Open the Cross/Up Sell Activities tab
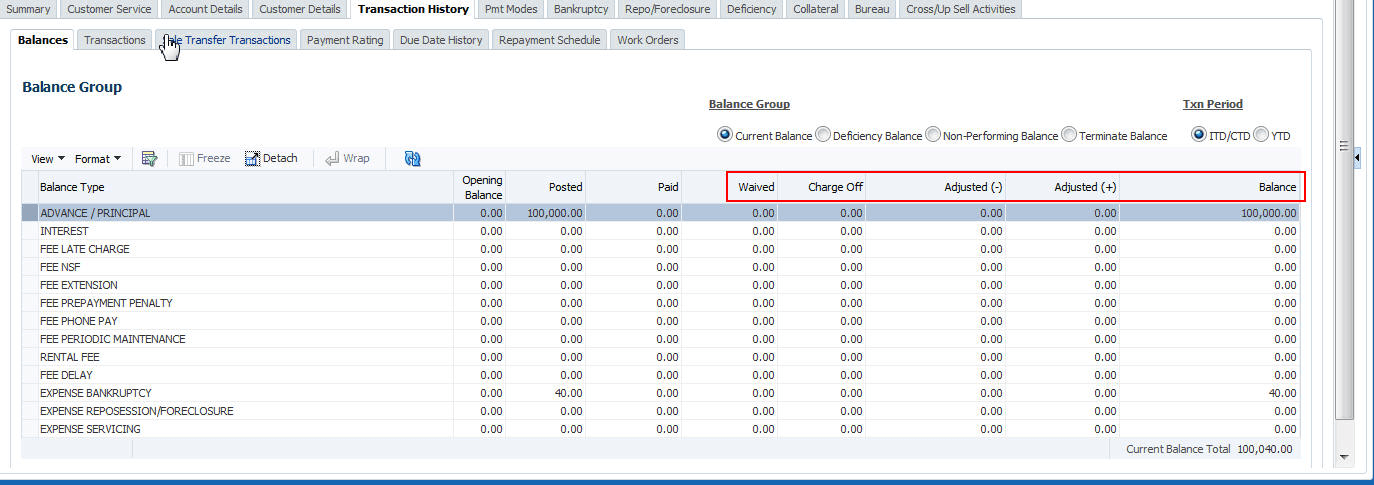 pyautogui.click(x=961, y=9)
